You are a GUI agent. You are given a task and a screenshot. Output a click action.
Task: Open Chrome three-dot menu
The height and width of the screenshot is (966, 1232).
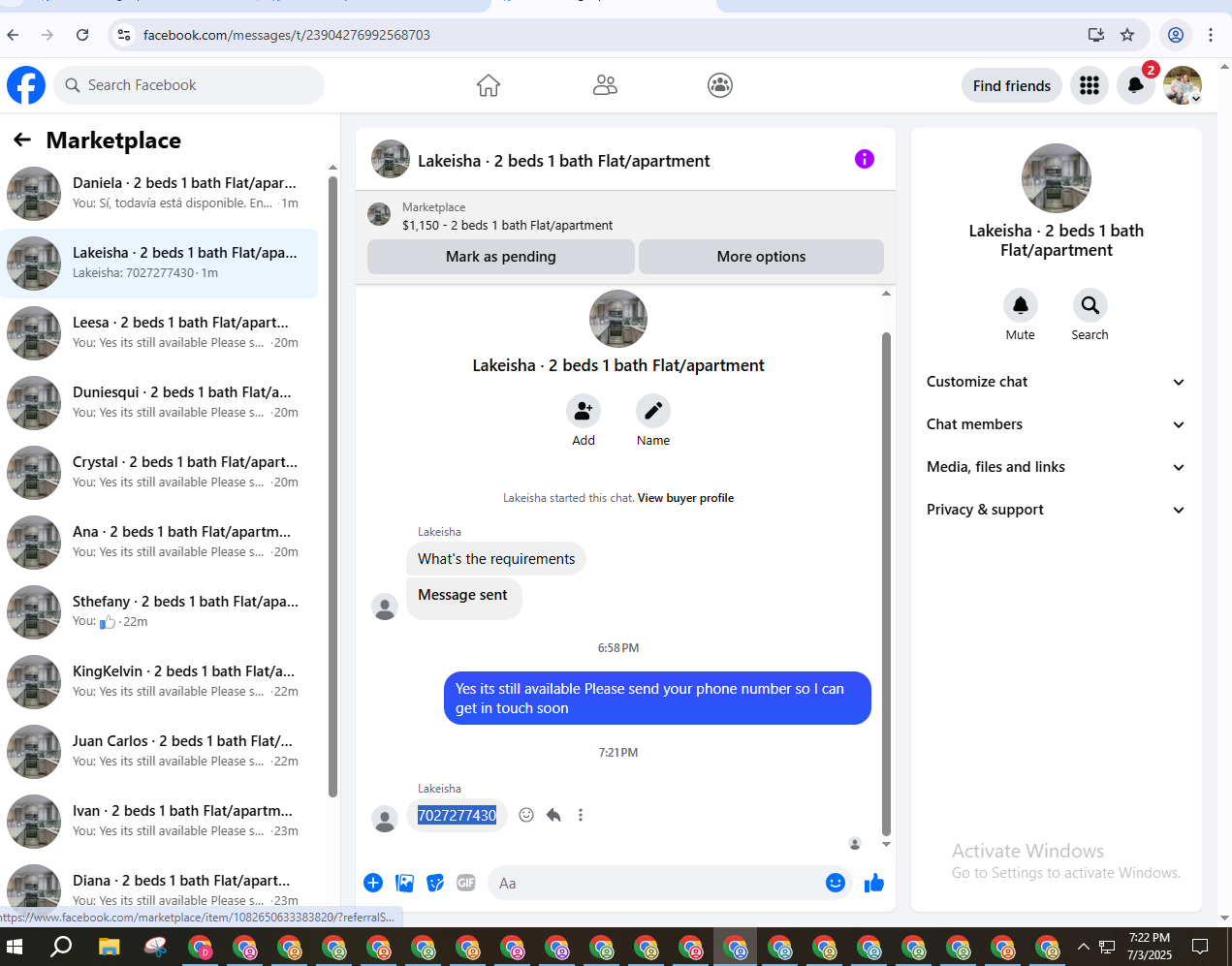[x=1211, y=35]
